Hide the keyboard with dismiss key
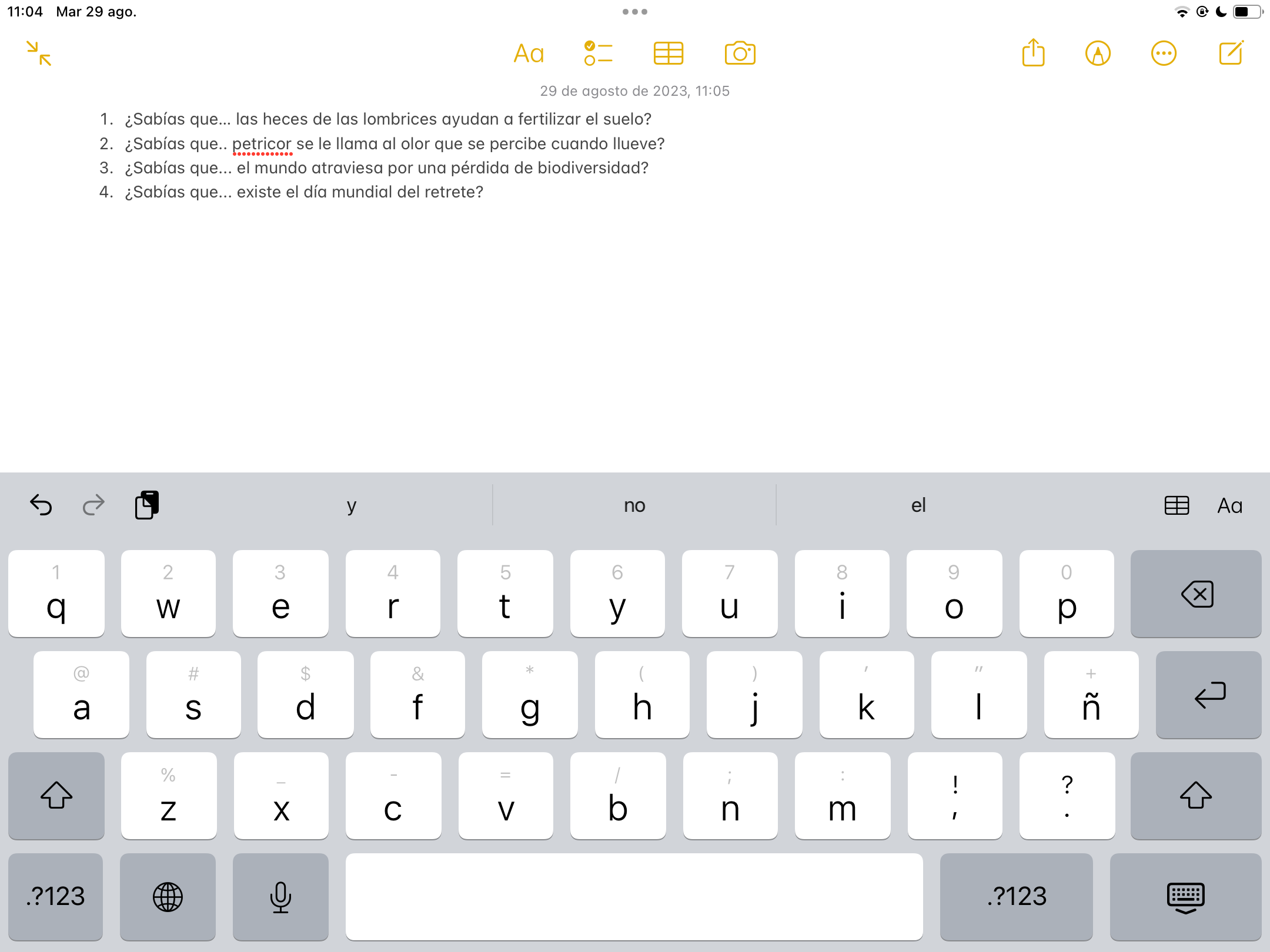 (1185, 897)
